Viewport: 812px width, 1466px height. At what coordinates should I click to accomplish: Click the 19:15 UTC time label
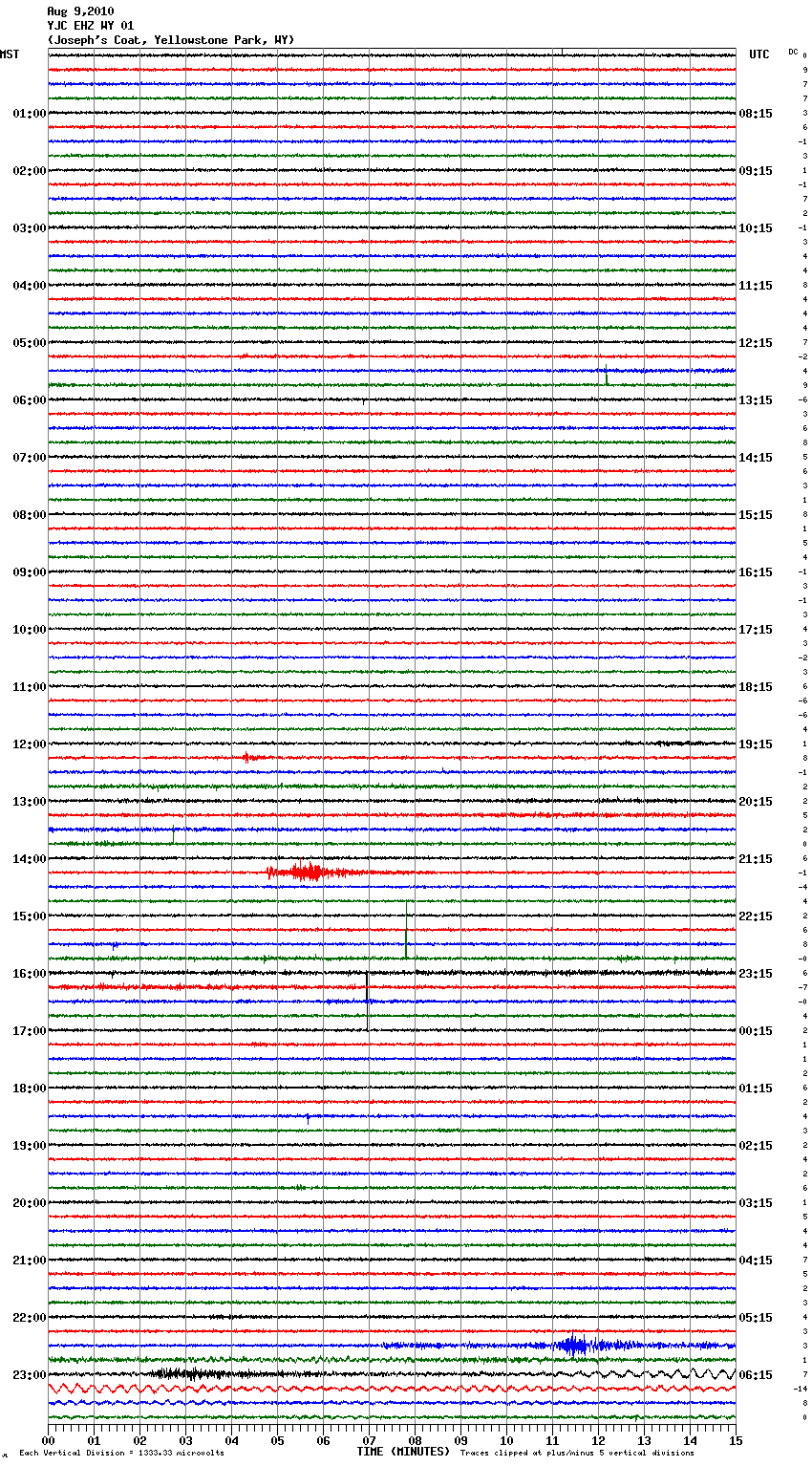click(x=756, y=744)
